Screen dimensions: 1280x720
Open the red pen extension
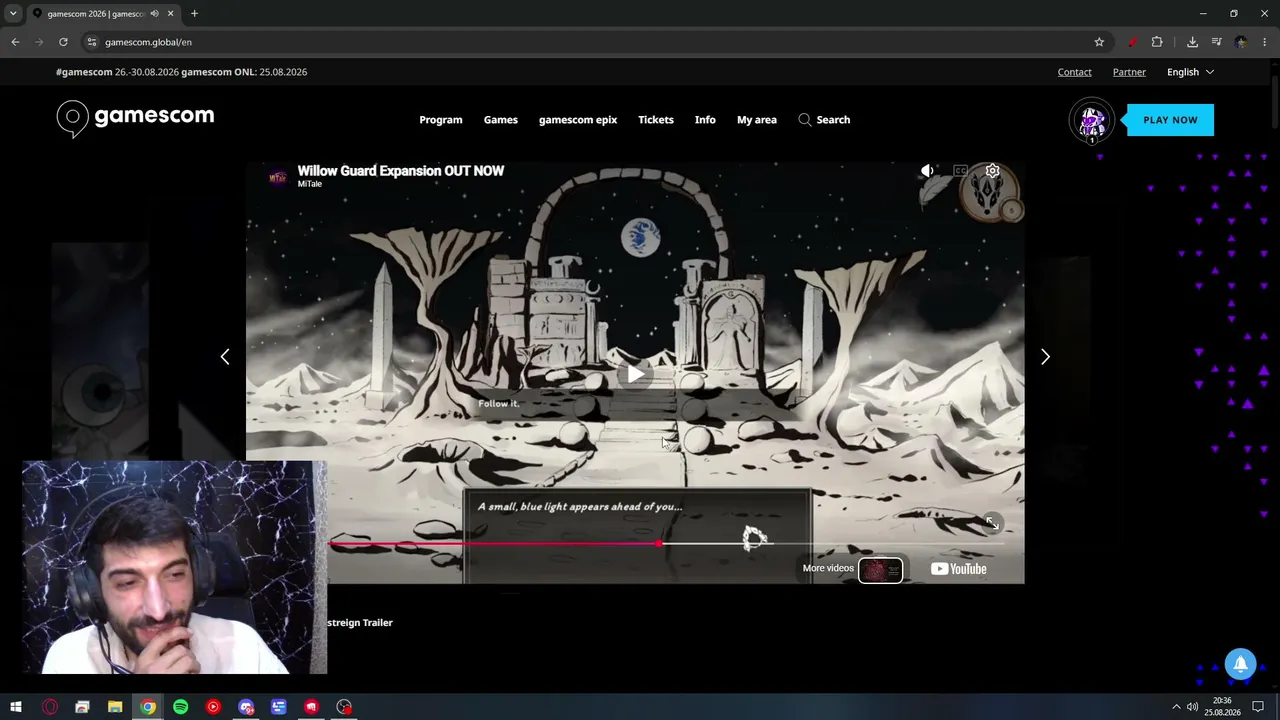point(1132,42)
